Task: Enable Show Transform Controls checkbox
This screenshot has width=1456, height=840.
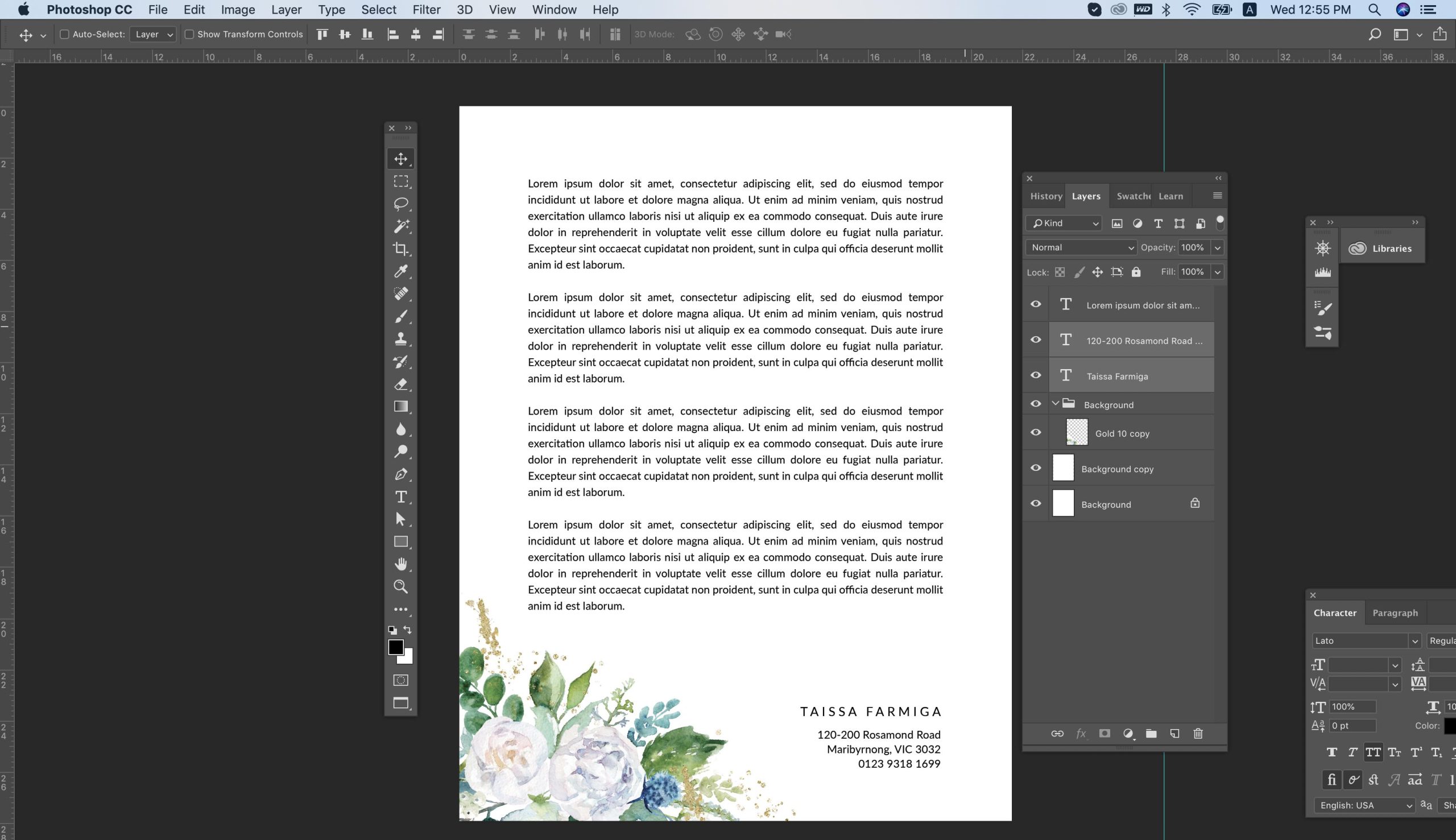Action: [189, 35]
